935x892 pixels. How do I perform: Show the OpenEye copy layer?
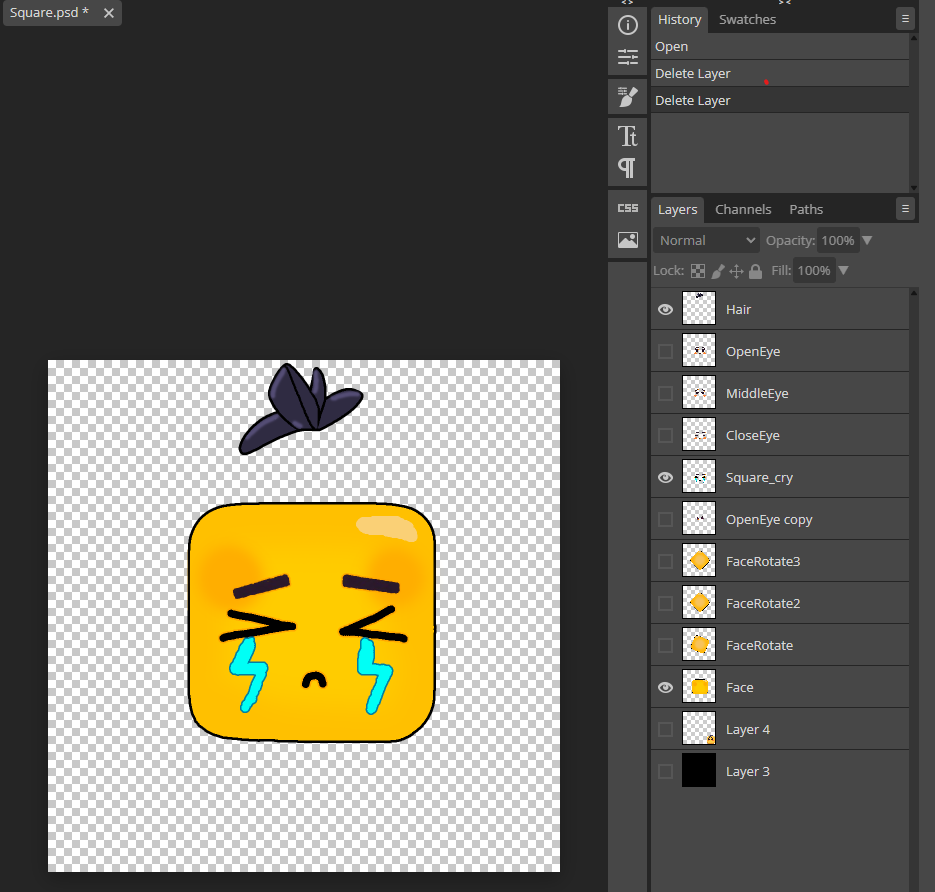pyautogui.click(x=665, y=519)
